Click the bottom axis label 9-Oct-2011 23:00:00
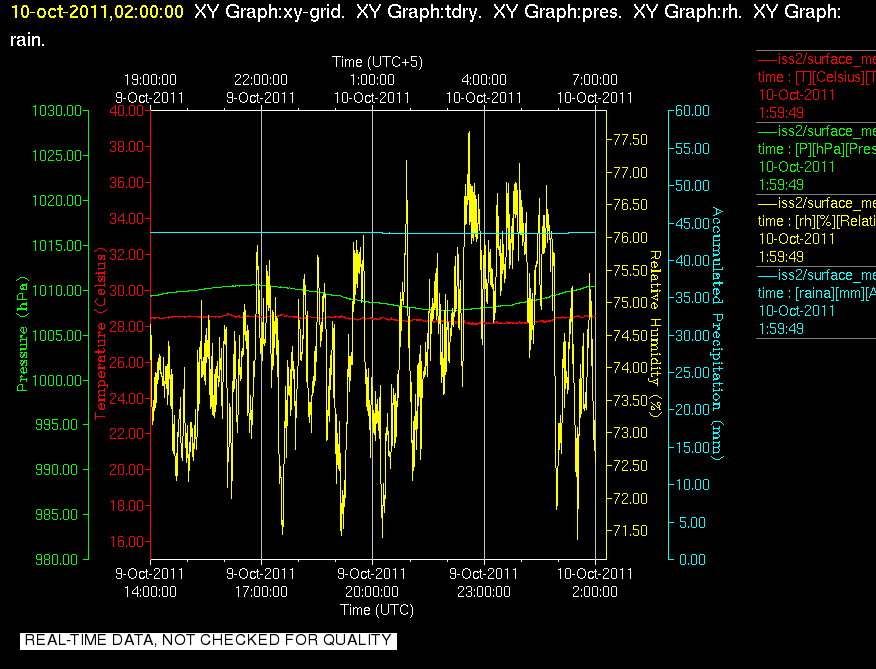Image resolution: width=876 pixels, height=669 pixels. 484,582
